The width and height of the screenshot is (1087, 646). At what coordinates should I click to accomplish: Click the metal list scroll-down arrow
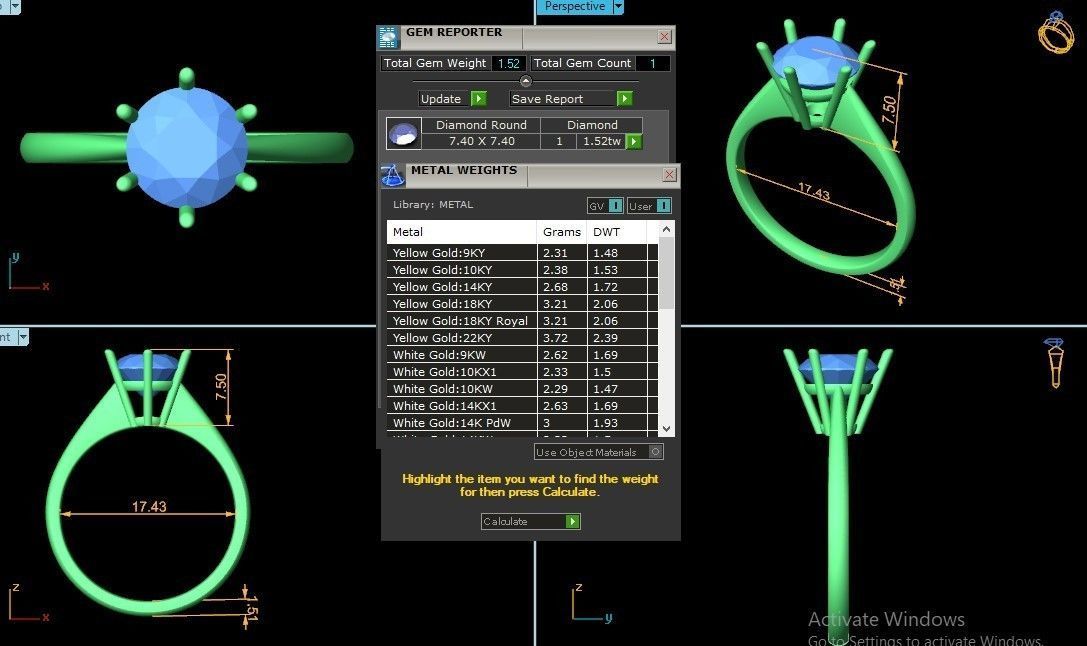666,429
